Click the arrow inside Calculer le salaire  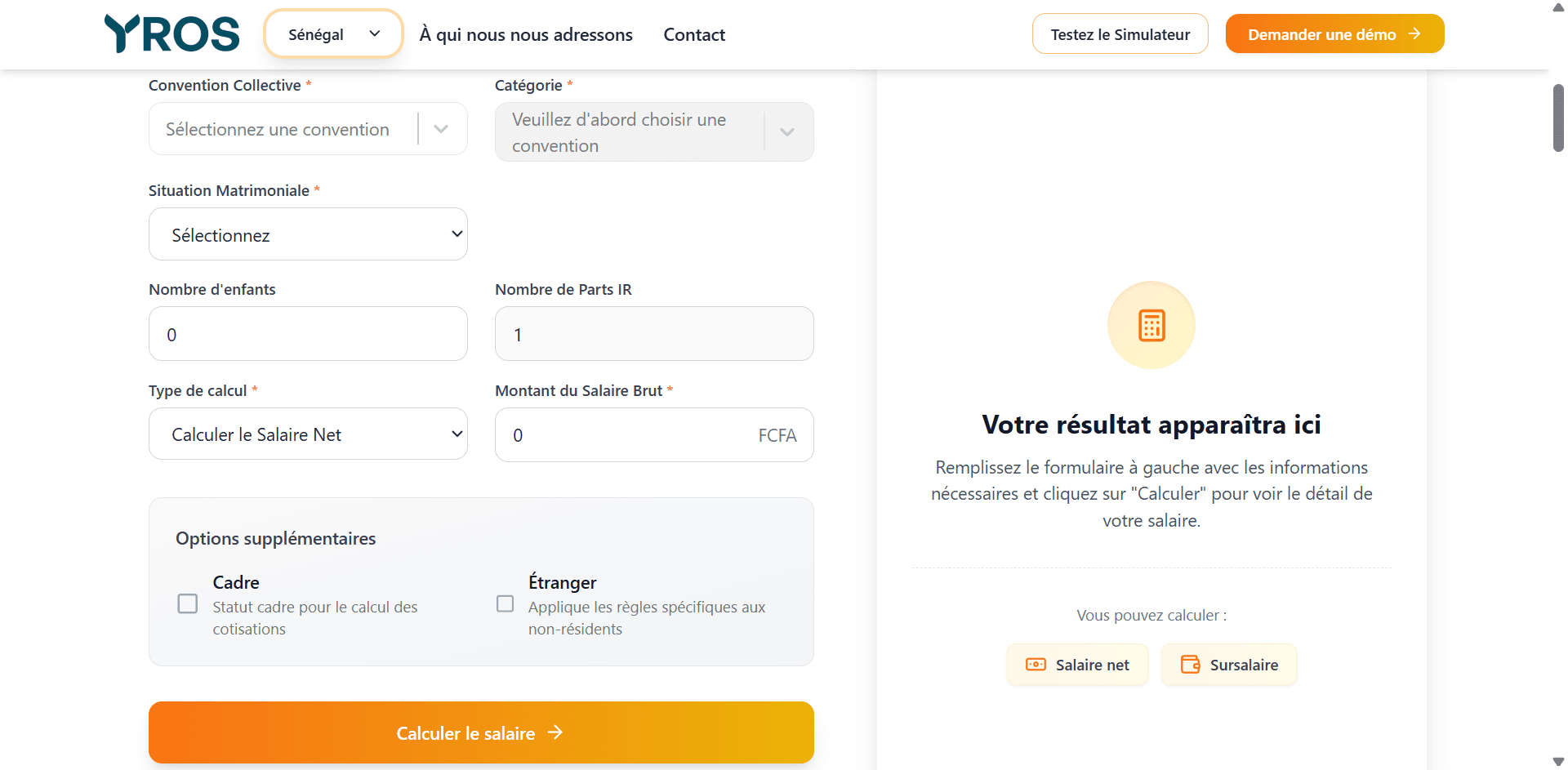coord(555,732)
